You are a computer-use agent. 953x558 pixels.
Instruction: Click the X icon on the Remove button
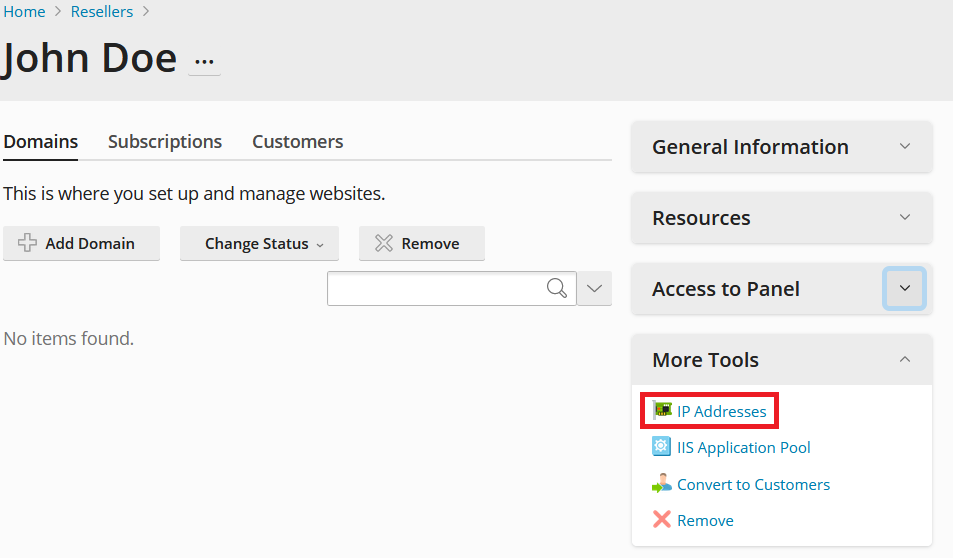tap(384, 243)
